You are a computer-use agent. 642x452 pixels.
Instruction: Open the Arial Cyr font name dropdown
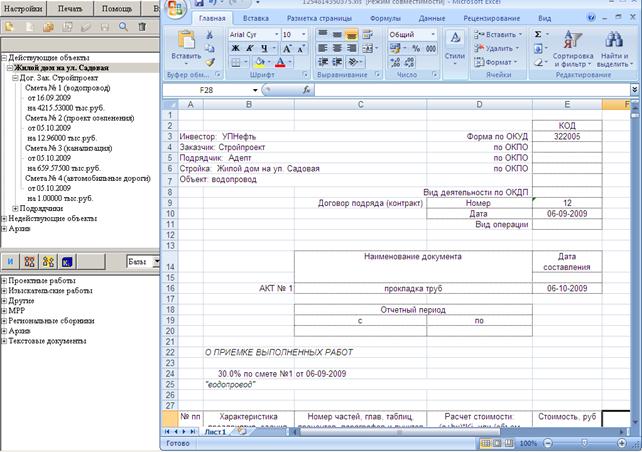[276, 35]
